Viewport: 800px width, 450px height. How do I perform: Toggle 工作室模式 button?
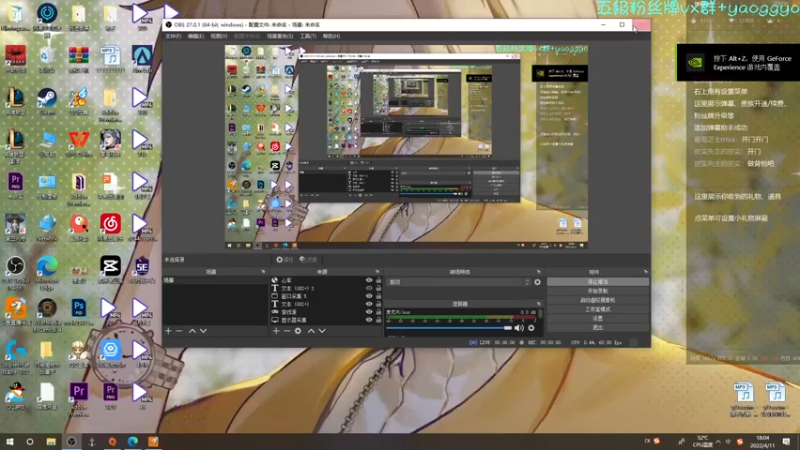click(598, 309)
